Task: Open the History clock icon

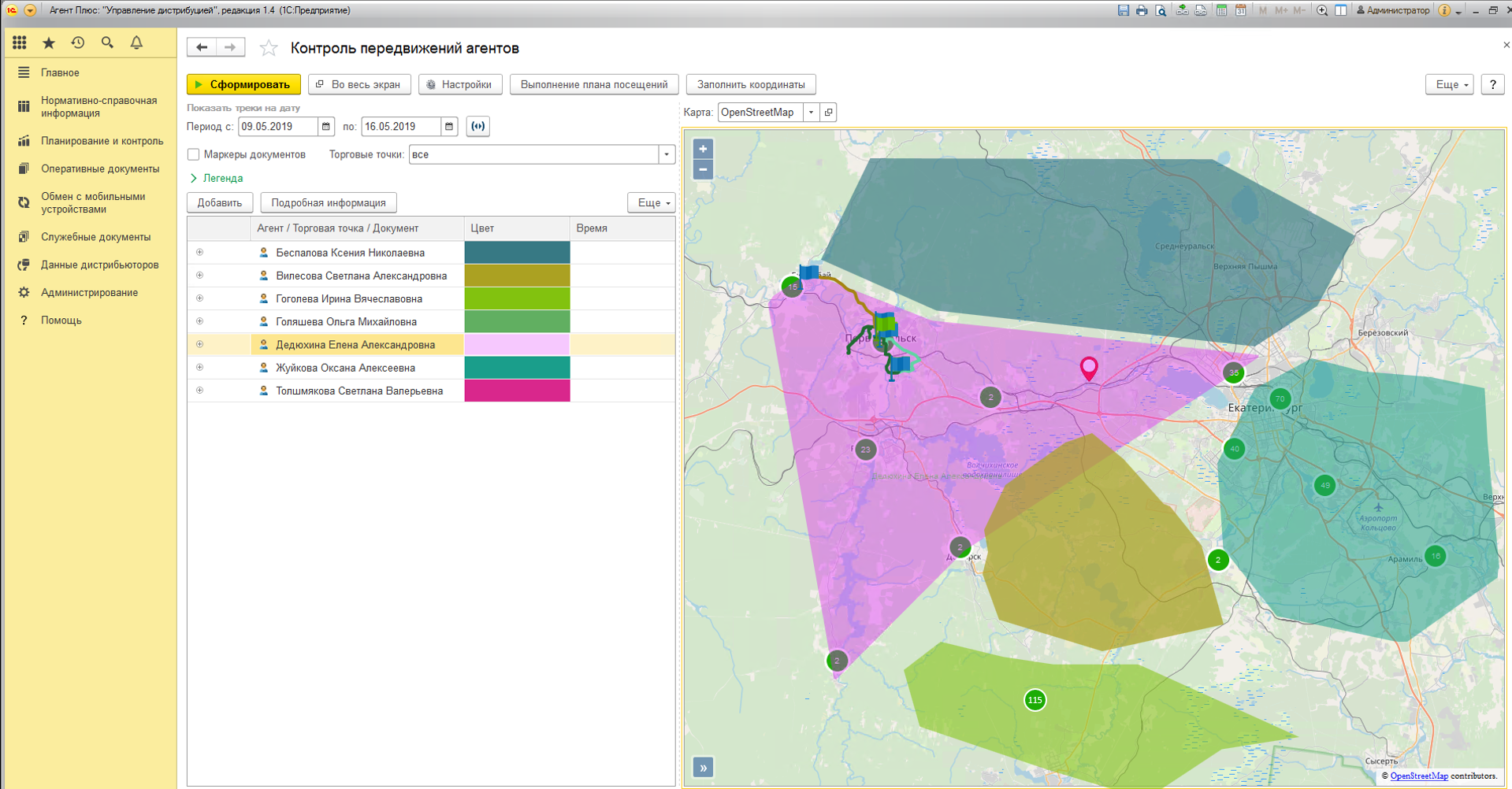Action: (x=78, y=43)
